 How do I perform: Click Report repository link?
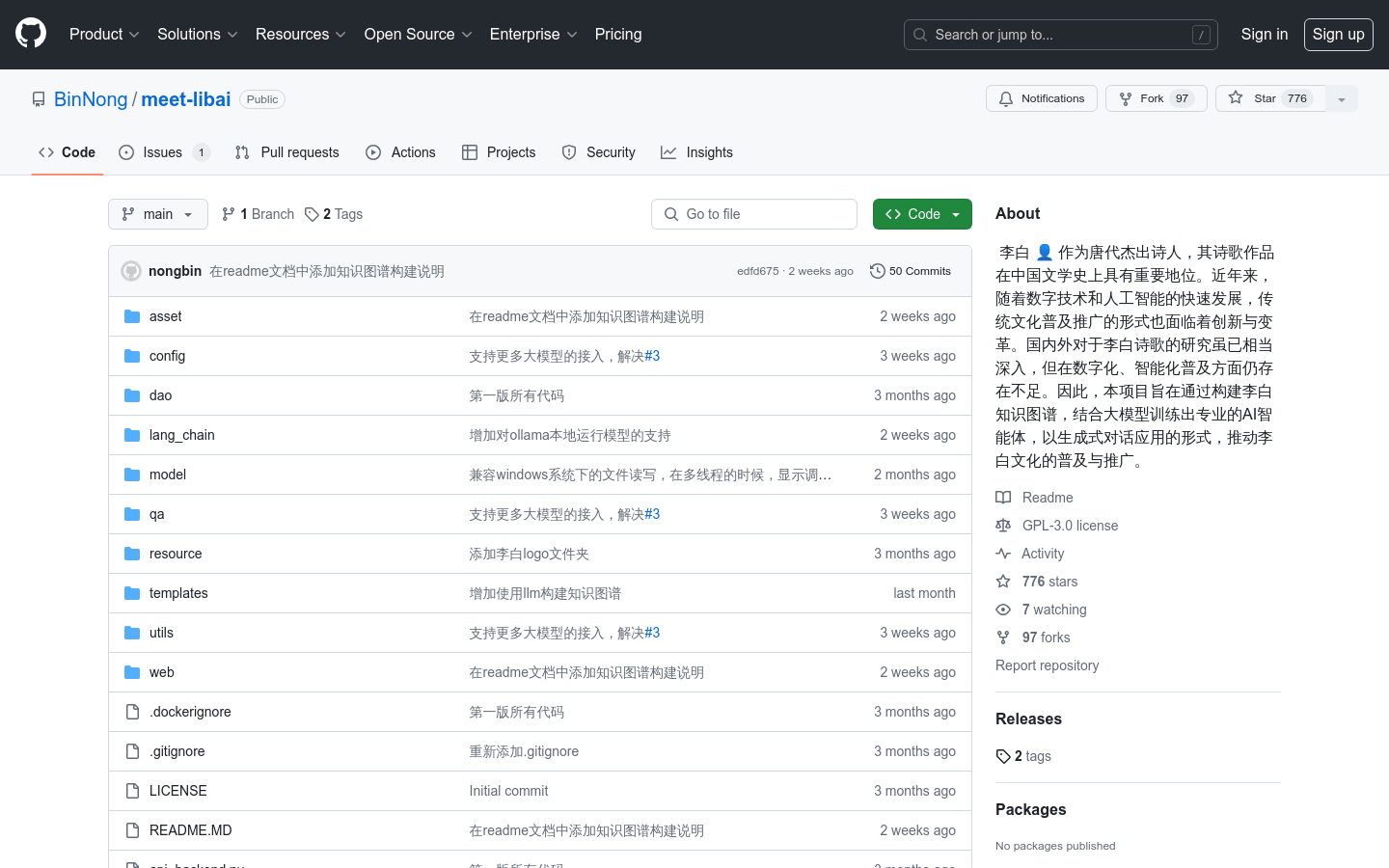[x=1047, y=665]
